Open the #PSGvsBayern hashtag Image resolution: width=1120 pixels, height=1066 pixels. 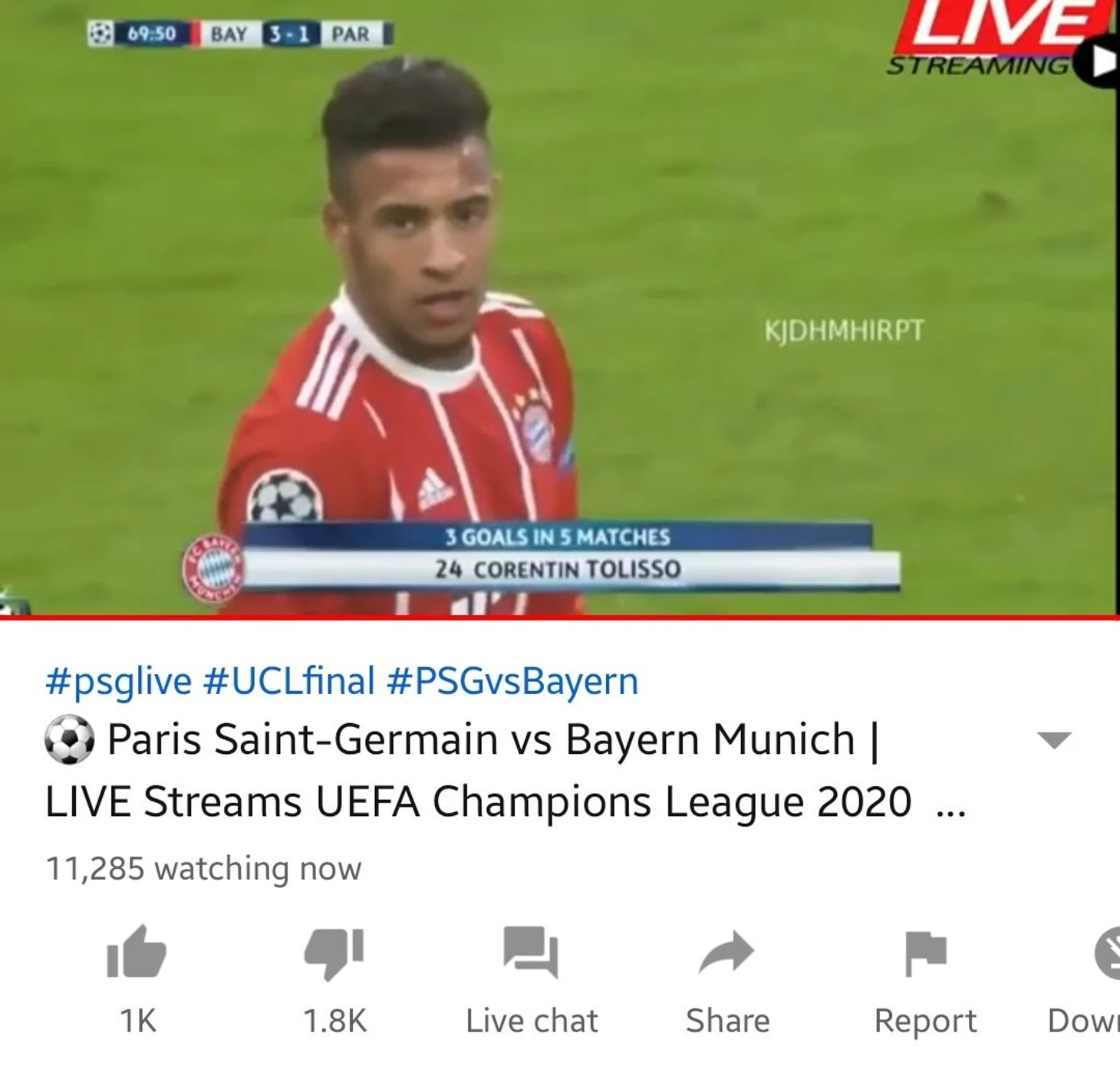pyautogui.click(x=512, y=681)
